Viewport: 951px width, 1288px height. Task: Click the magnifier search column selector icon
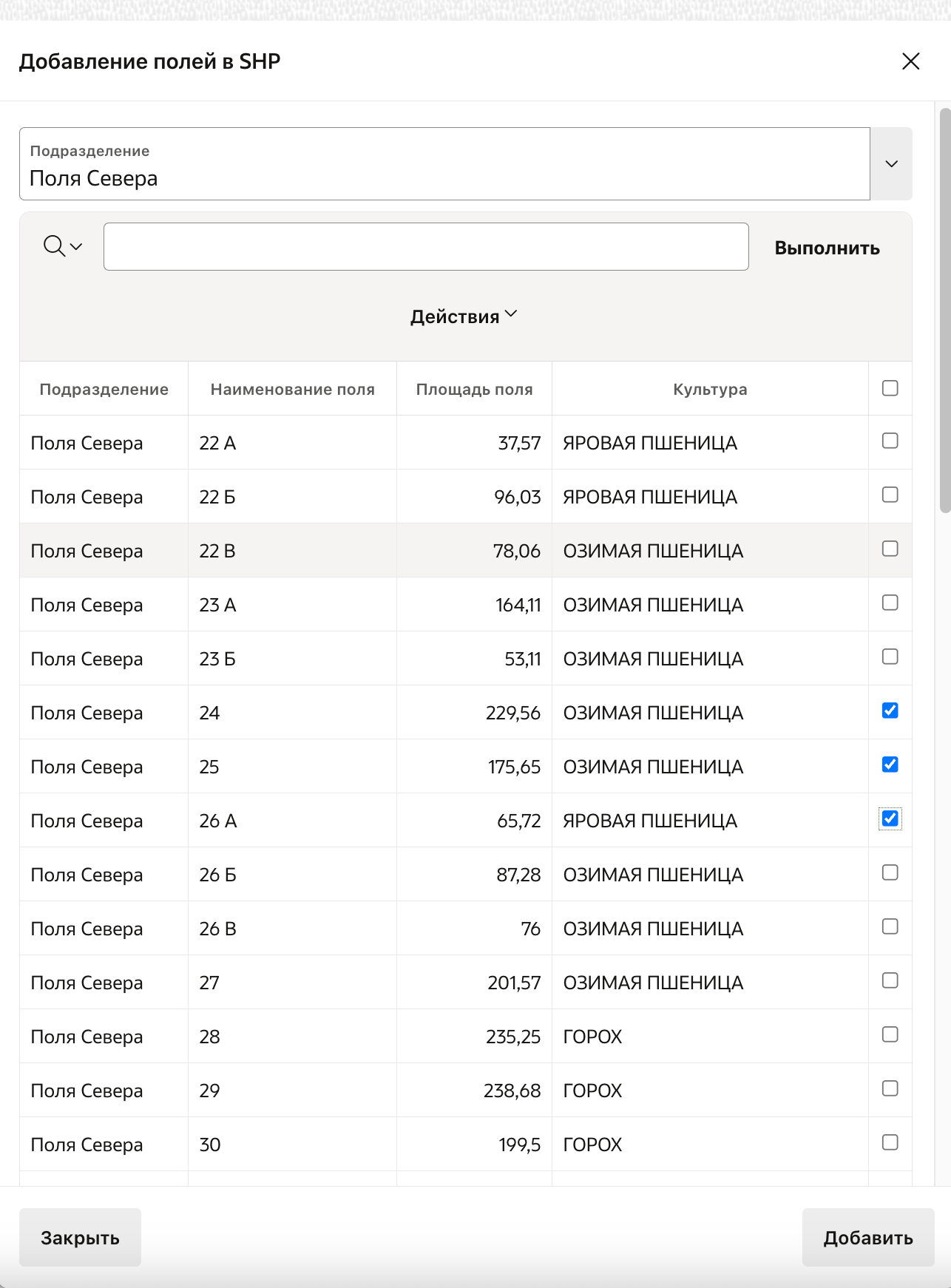coord(62,246)
